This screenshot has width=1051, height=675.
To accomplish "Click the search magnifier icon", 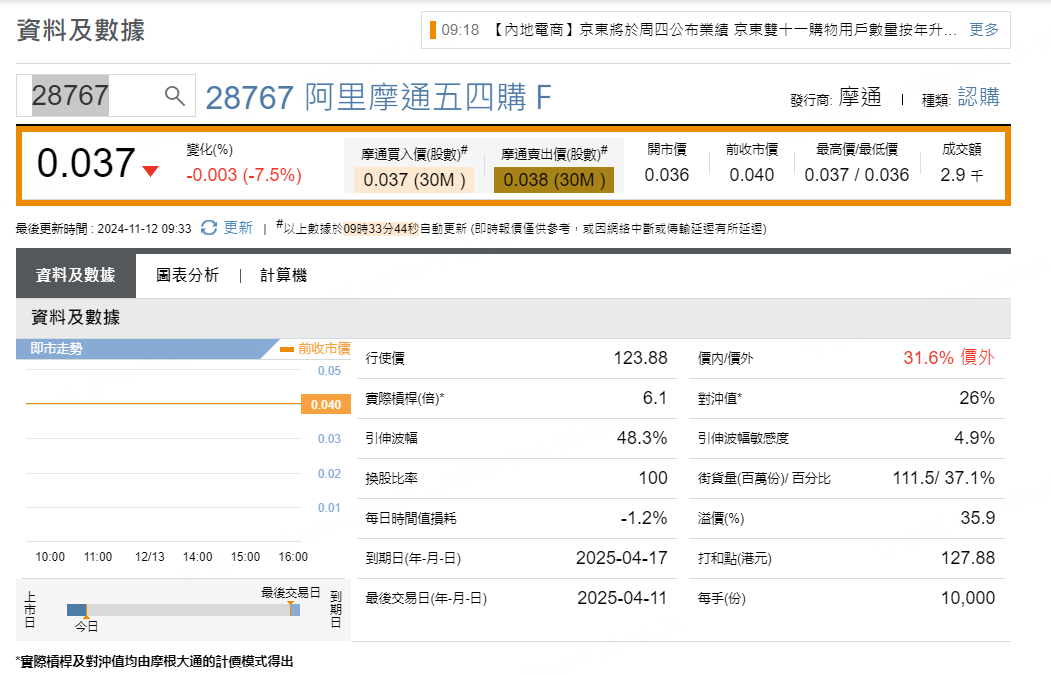I will [x=174, y=96].
